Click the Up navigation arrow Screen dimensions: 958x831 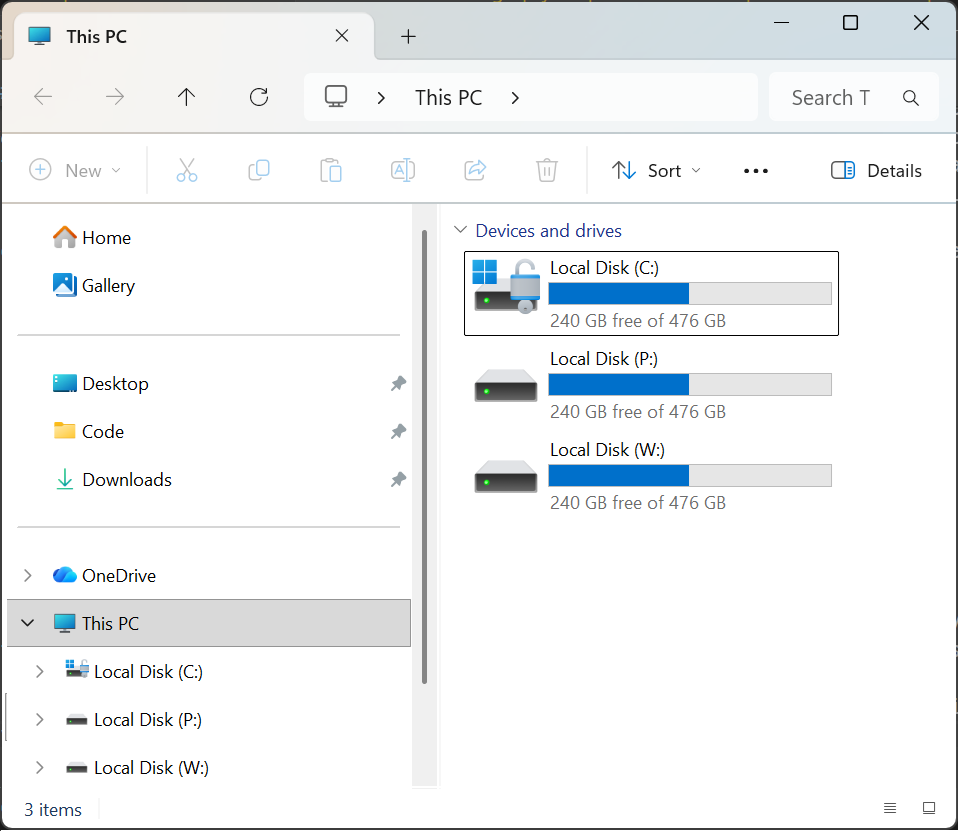[186, 97]
